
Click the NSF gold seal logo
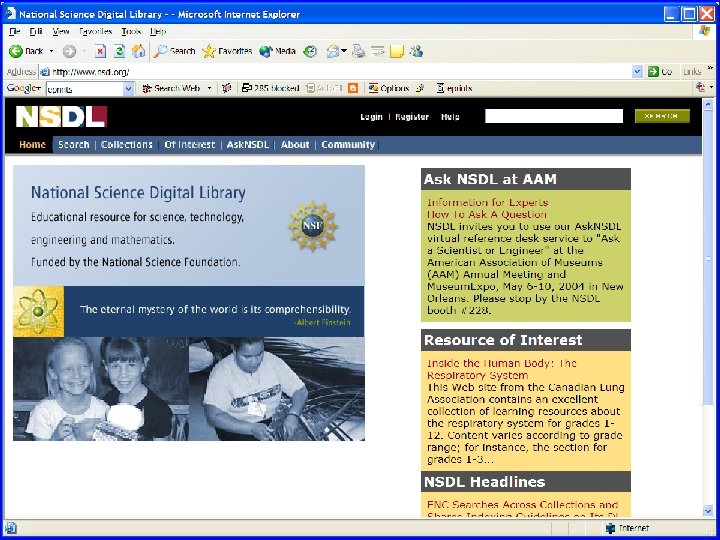click(313, 225)
